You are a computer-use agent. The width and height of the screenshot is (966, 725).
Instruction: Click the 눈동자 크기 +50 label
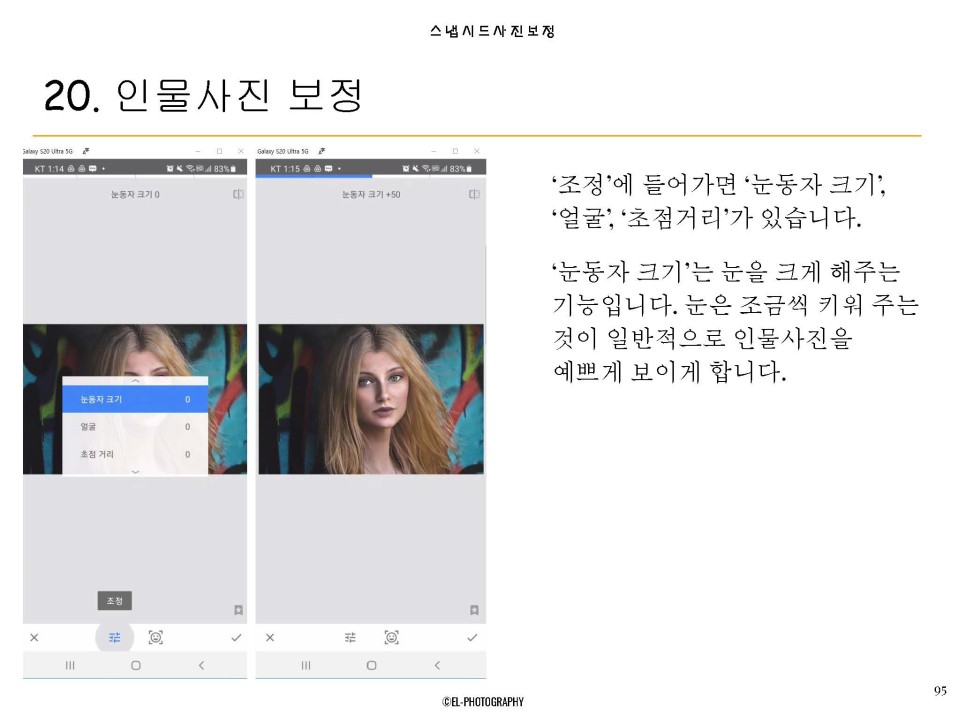pyautogui.click(x=371, y=194)
